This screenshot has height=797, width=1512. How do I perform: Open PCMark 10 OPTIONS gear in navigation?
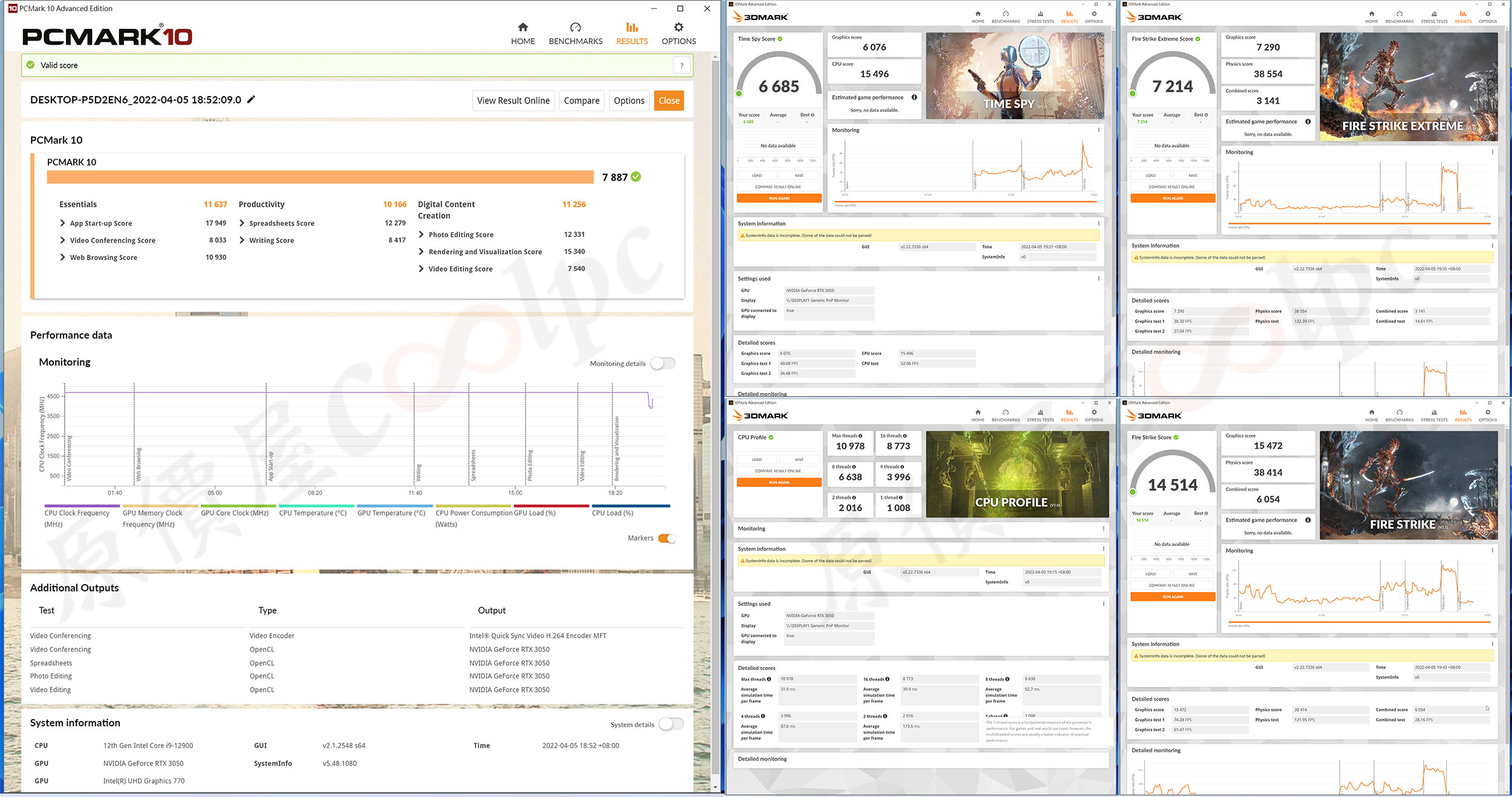[679, 34]
